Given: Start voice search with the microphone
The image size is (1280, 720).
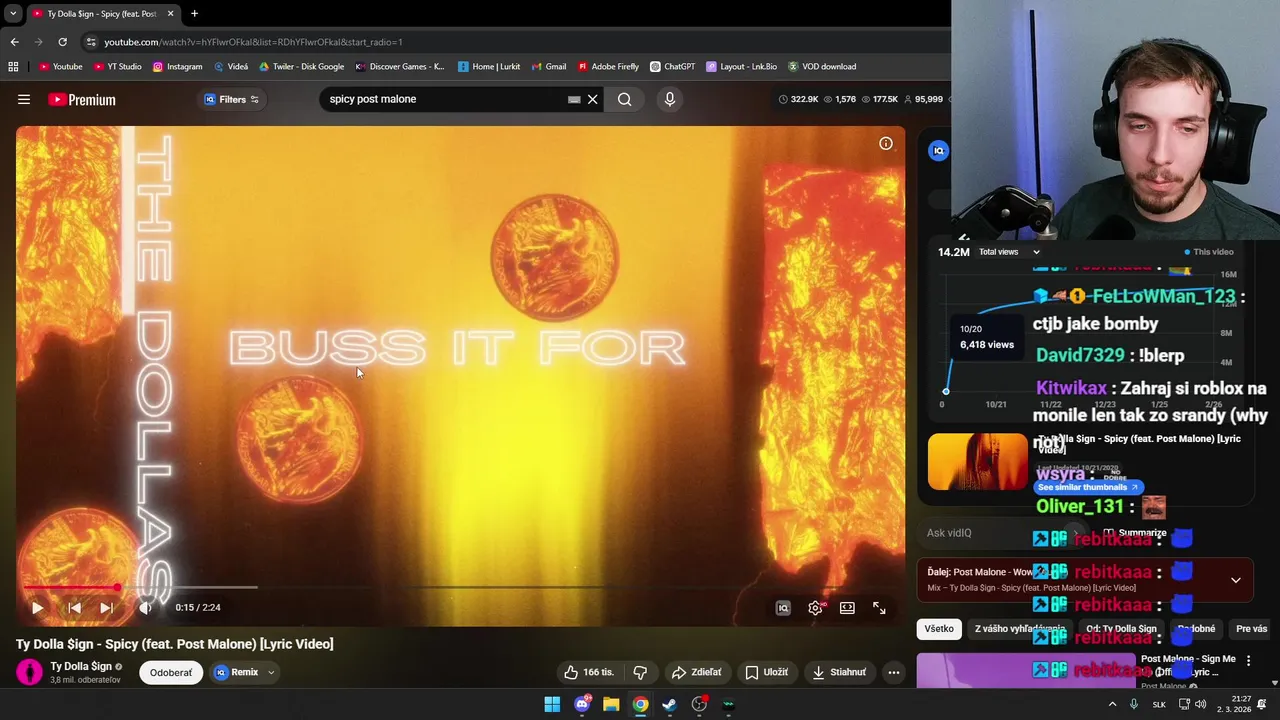Looking at the screenshot, I should coord(670,99).
